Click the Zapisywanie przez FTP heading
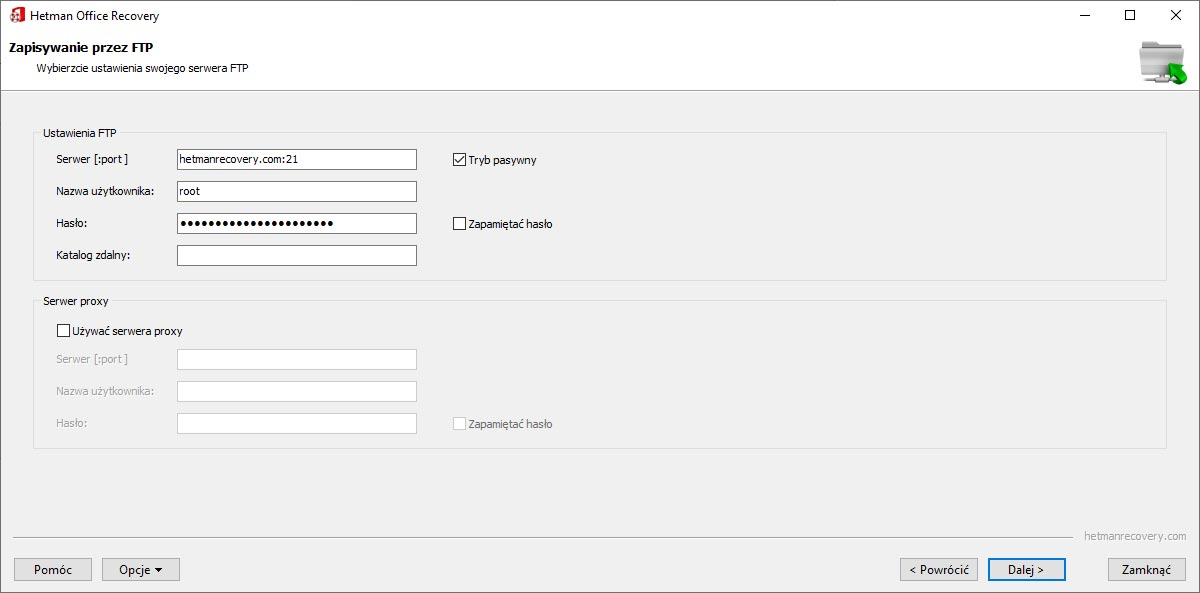This screenshot has width=1200, height=593. tap(81, 47)
